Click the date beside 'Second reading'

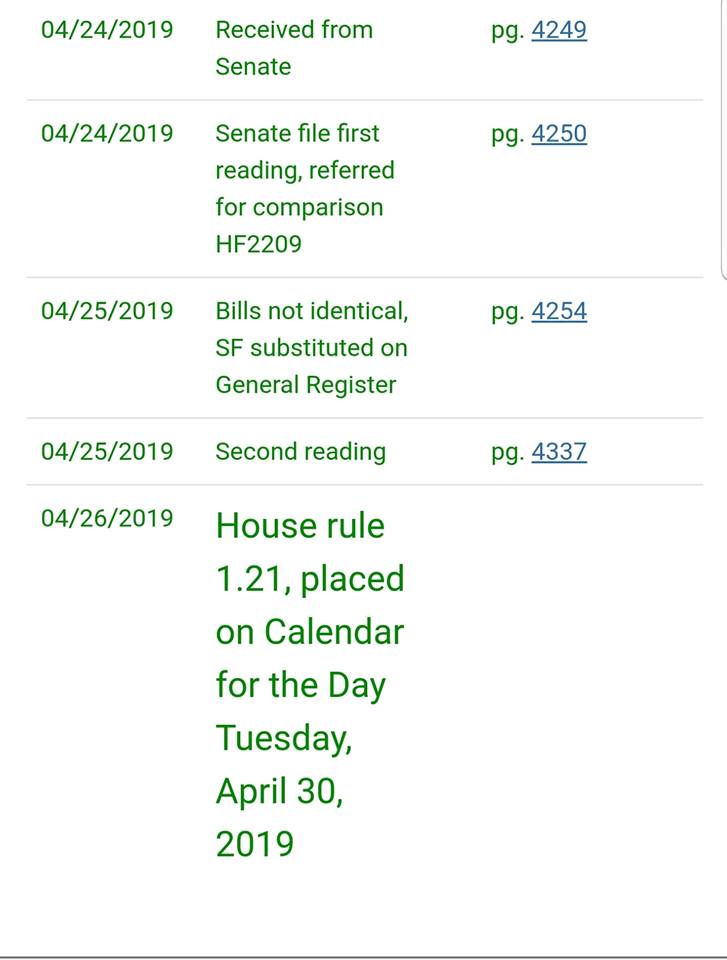click(x=107, y=452)
